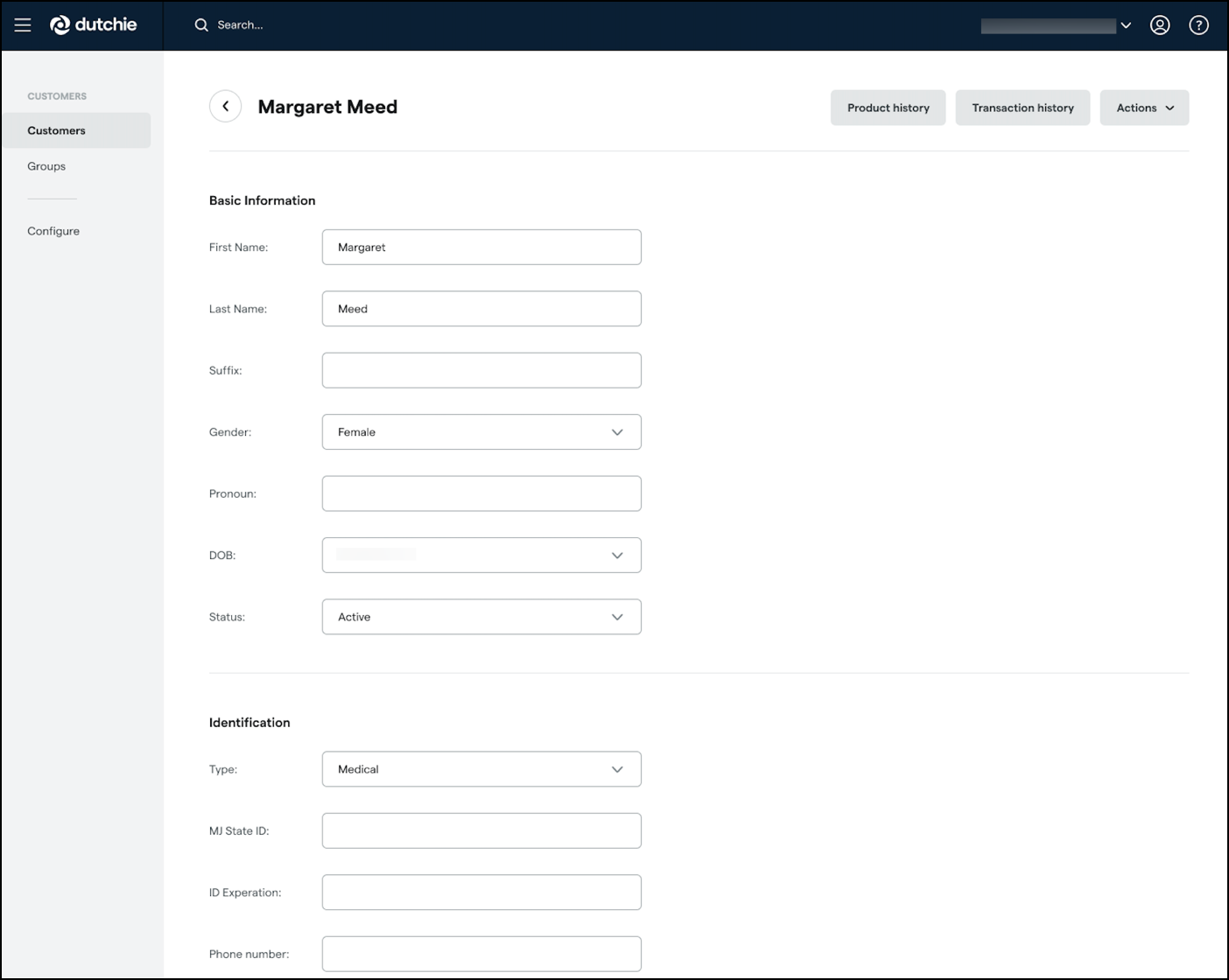Click the search magnifier icon

tap(201, 25)
